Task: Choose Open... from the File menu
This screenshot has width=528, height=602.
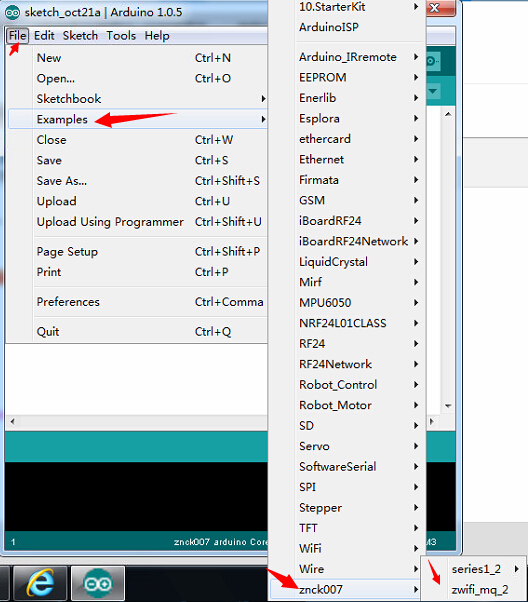Action: [x=137, y=78]
